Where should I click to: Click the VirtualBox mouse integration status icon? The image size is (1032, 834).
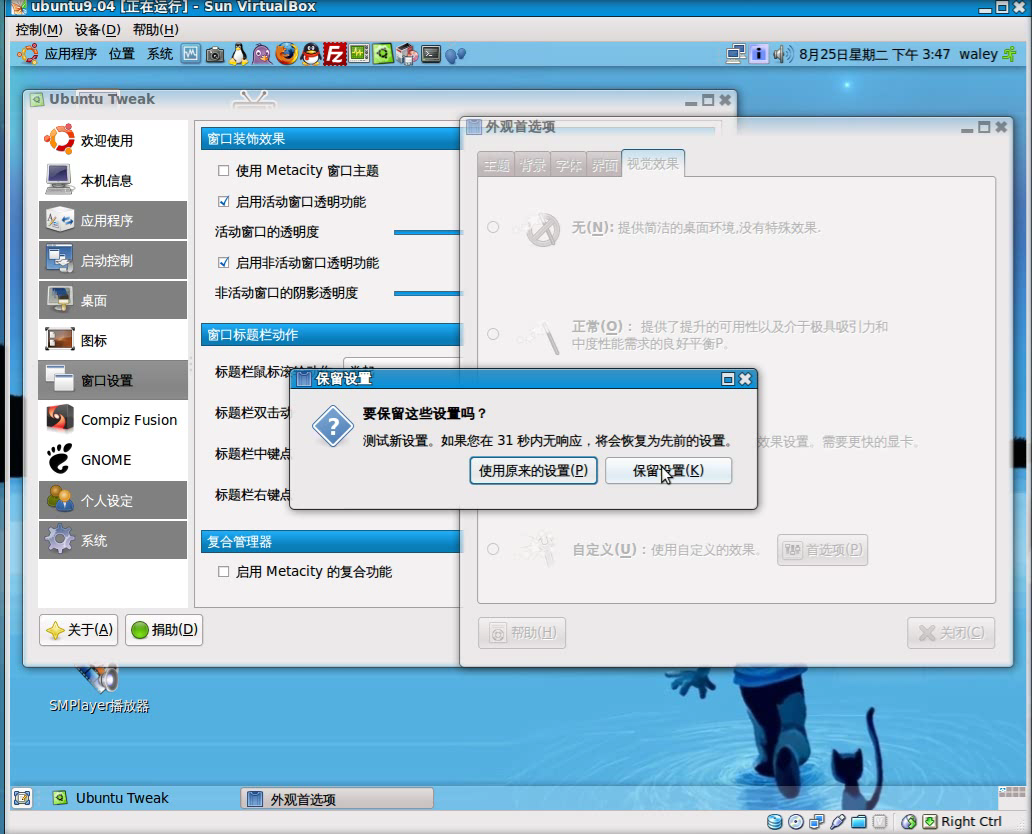point(909,821)
